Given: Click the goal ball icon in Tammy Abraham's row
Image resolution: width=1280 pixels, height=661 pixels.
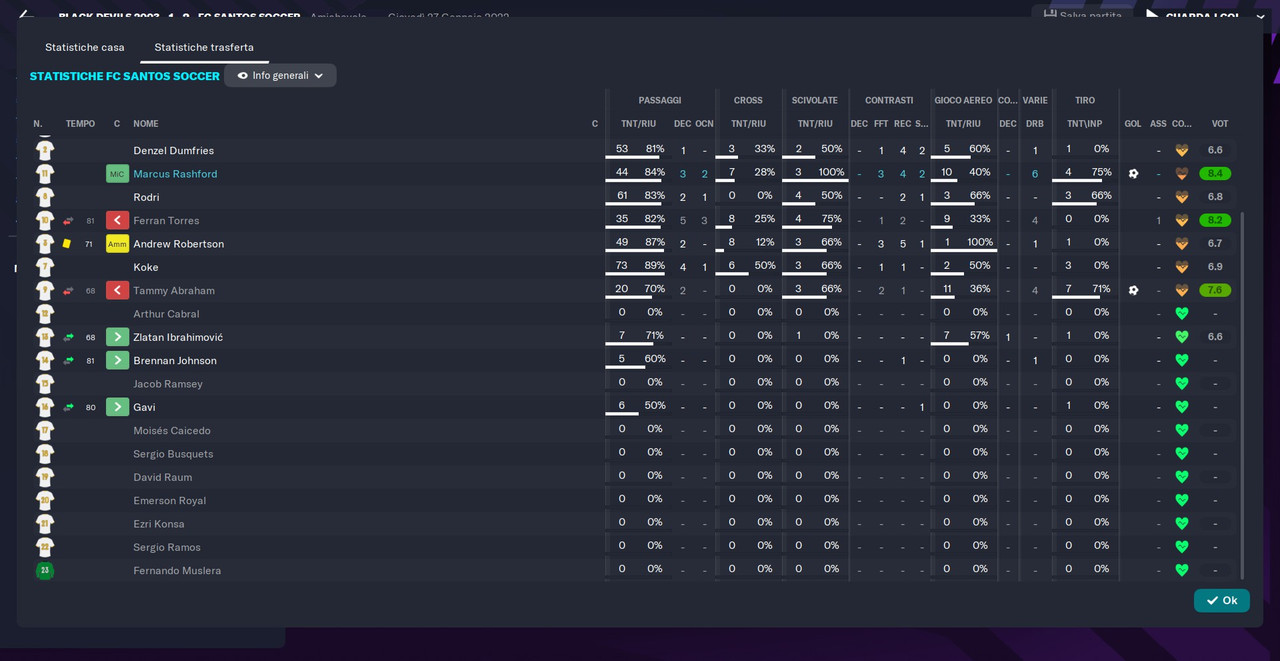Looking at the screenshot, I should [x=1133, y=291].
